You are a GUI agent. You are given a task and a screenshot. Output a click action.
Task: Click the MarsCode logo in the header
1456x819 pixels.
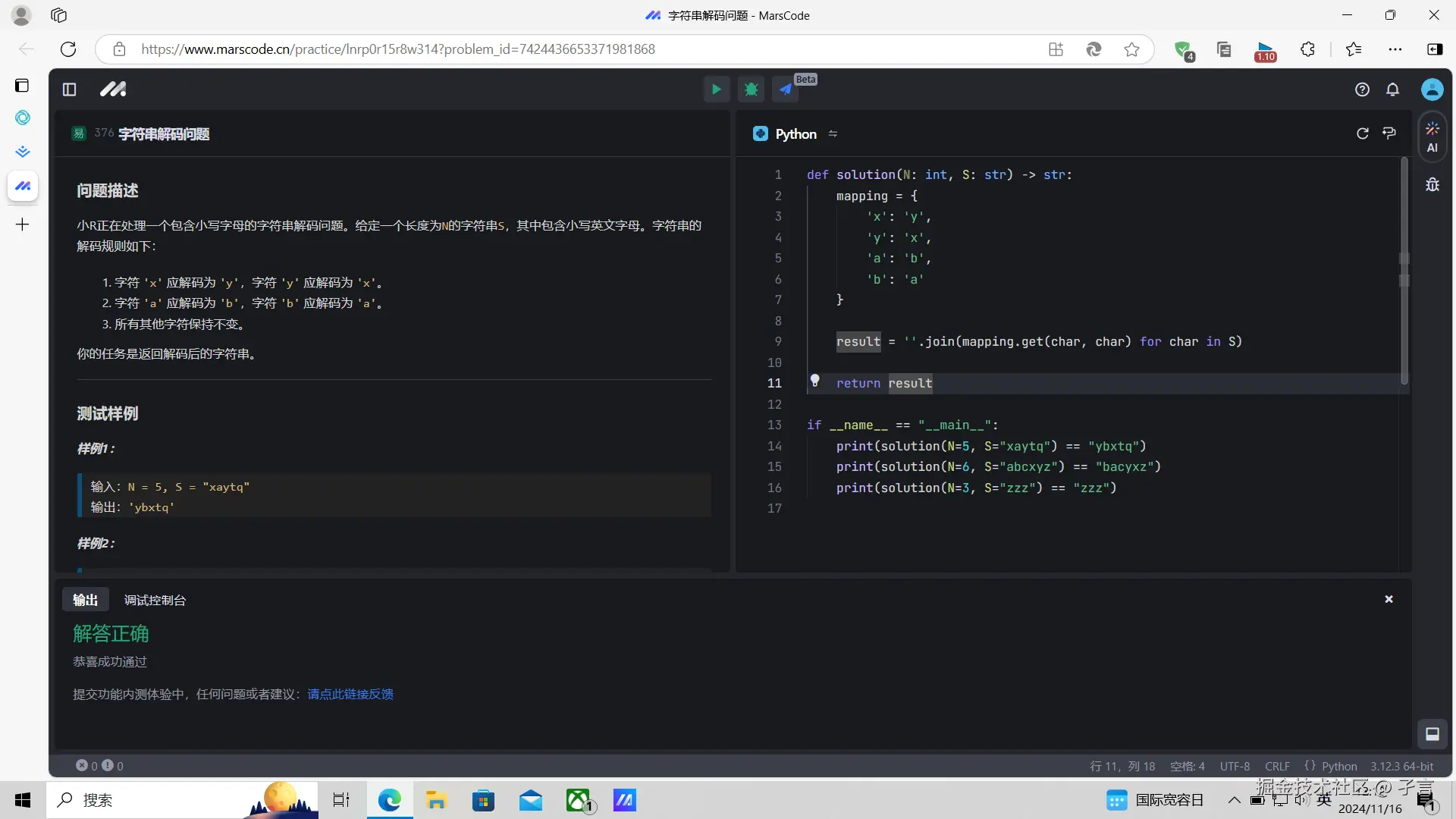click(x=113, y=89)
